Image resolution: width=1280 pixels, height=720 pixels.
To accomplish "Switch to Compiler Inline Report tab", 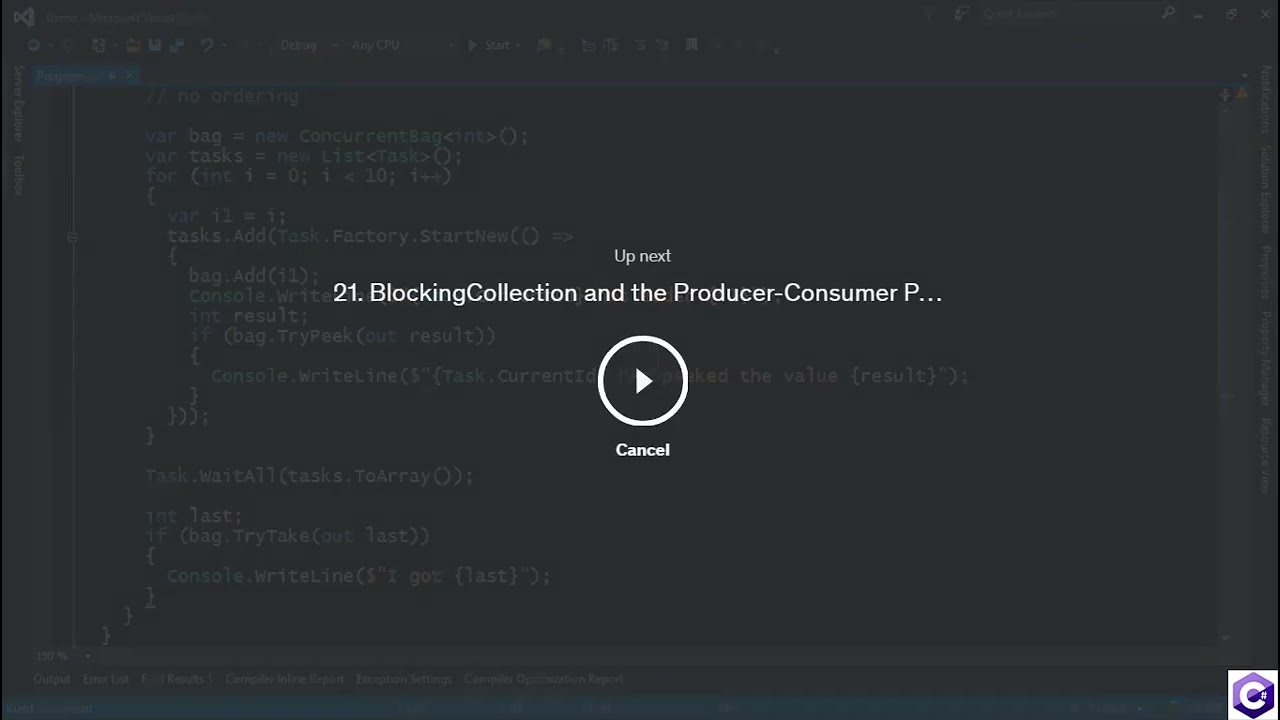I will (284, 679).
